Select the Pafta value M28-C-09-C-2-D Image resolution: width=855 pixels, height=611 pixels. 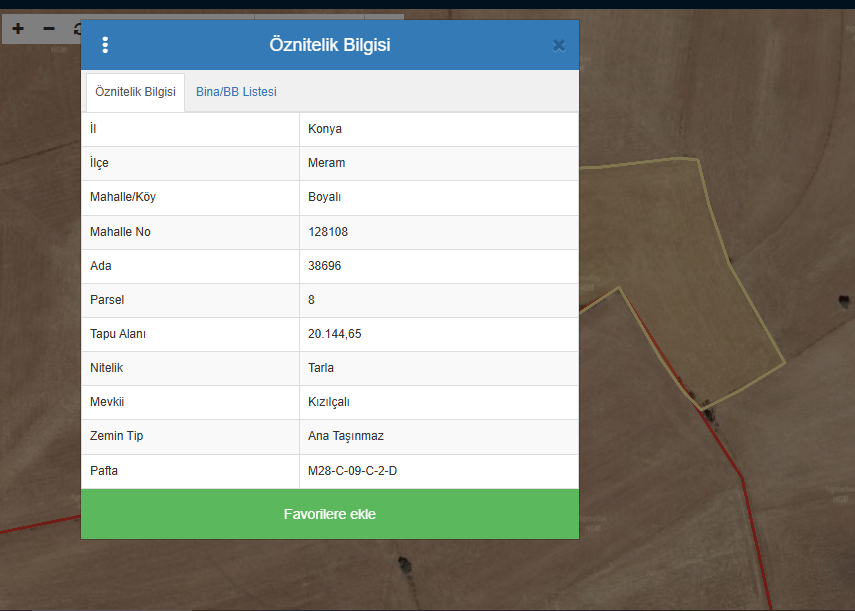tap(352, 470)
